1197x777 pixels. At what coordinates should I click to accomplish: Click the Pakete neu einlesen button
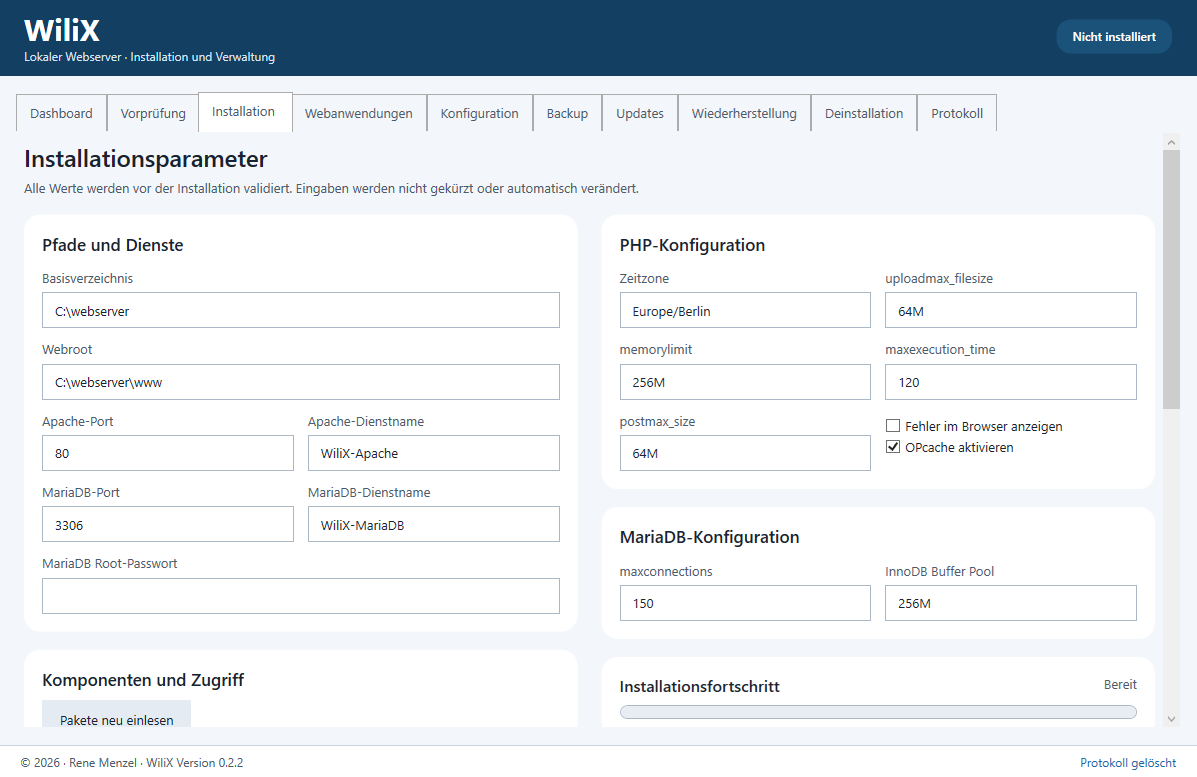point(116,714)
